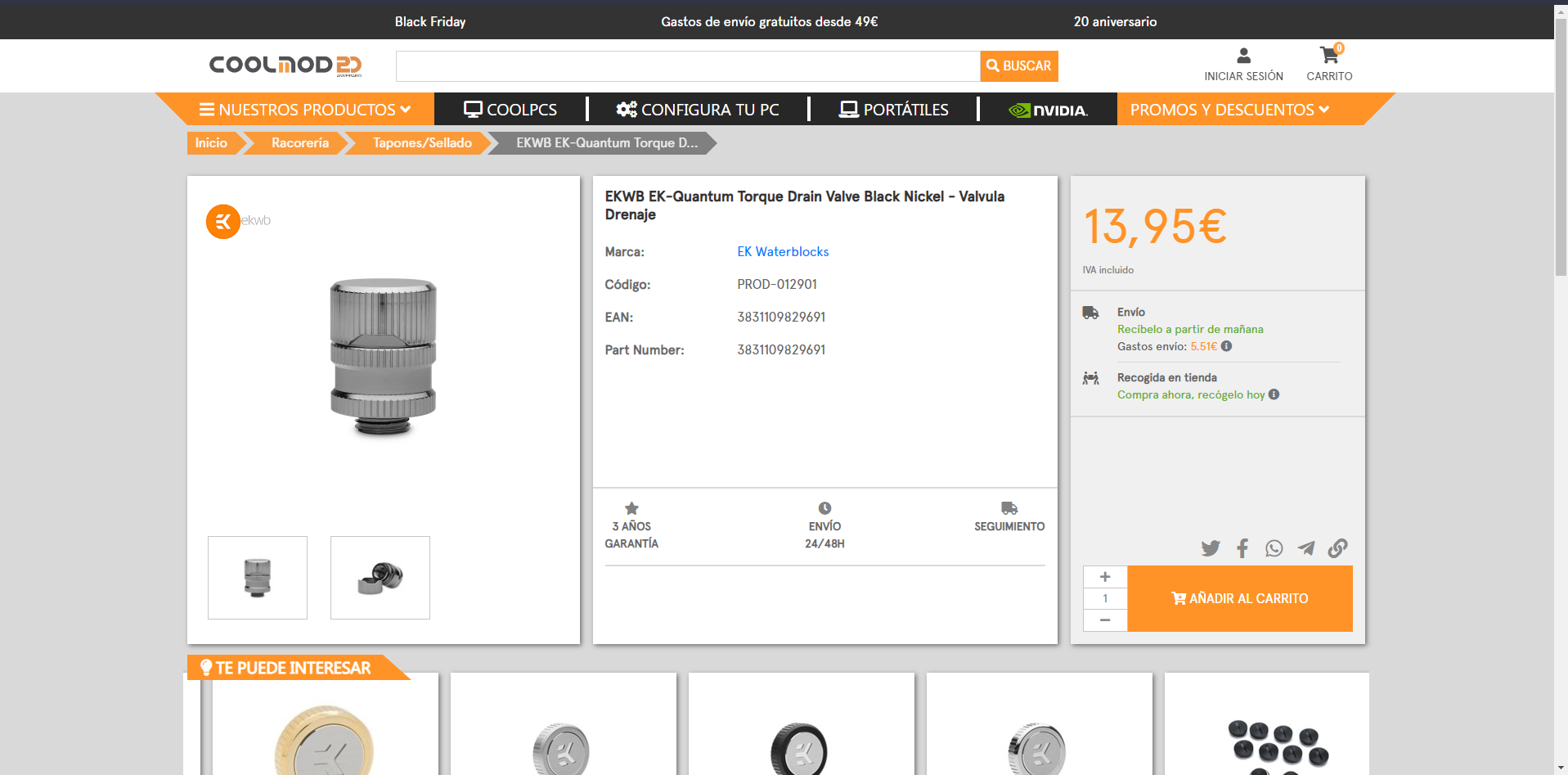Open EK Waterblocks brand link
The height and width of the screenshot is (775, 1568).
pyautogui.click(x=783, y=252)
